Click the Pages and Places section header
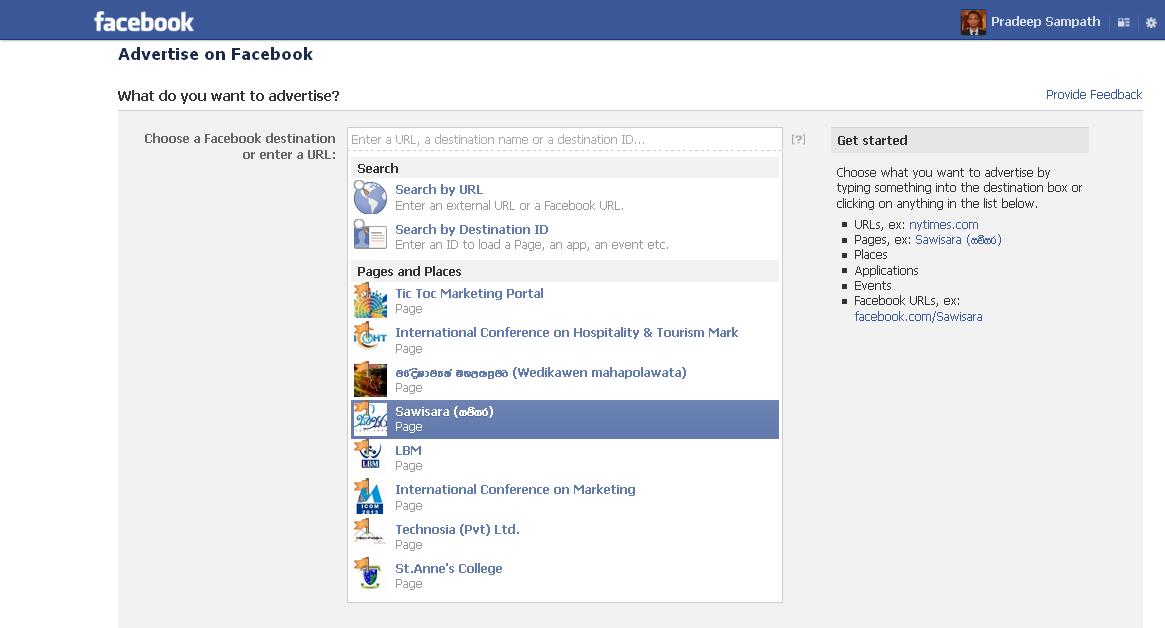Viewport: 1165px width, 628px height. pyautogui.click(x=565, y=271)
